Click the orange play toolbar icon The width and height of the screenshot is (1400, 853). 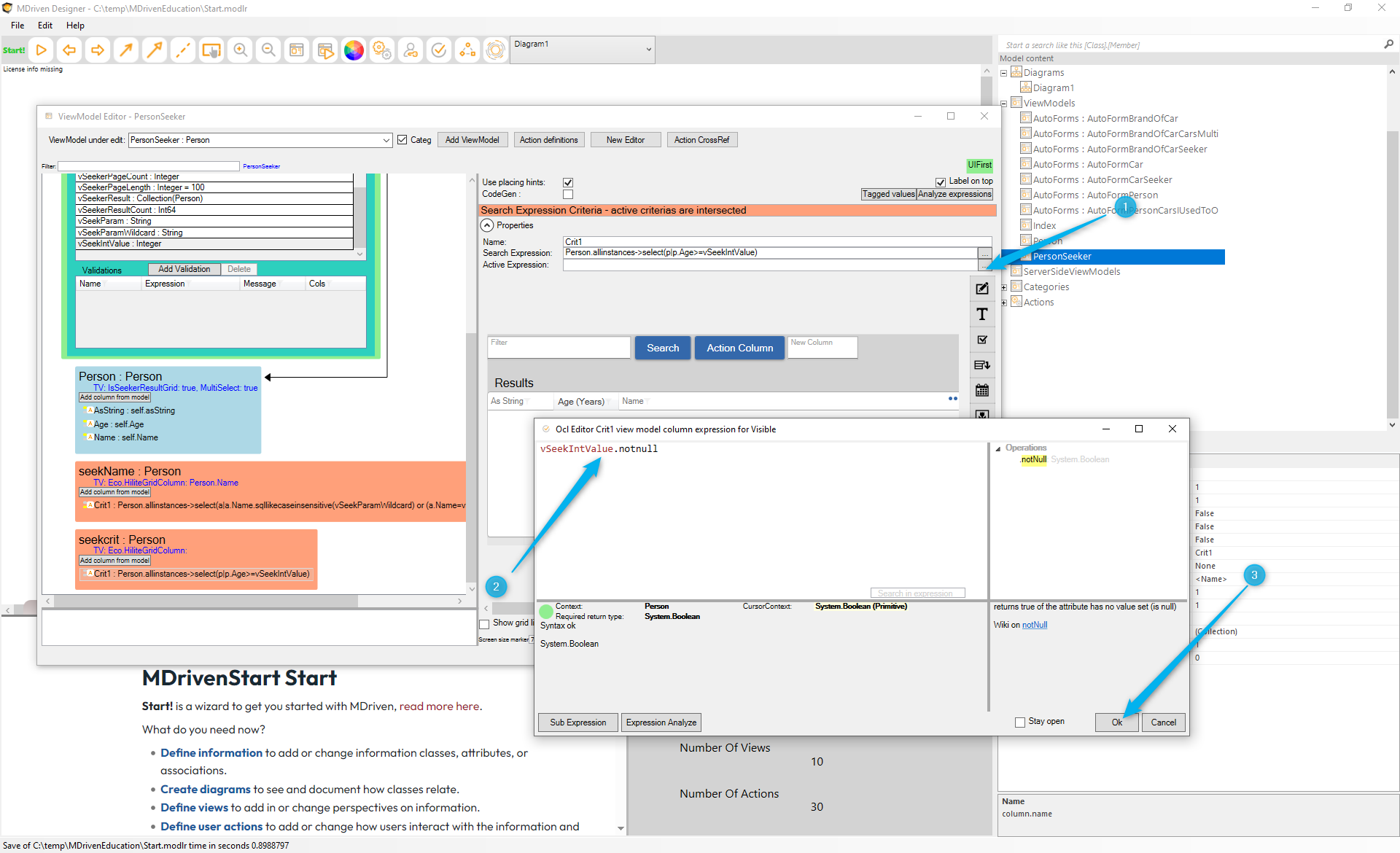point(42,50)
